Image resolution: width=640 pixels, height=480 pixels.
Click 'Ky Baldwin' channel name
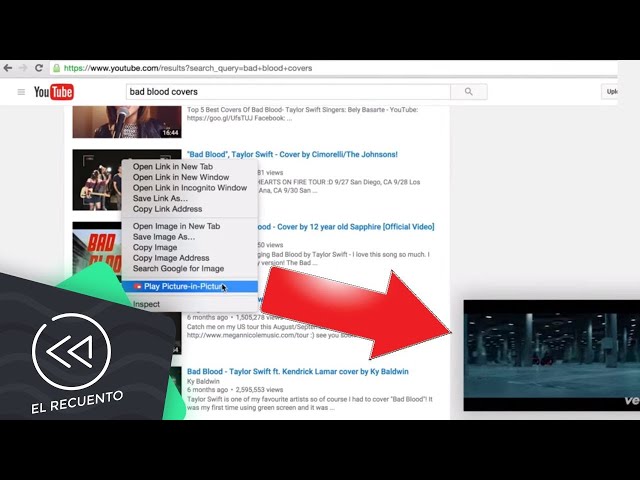tap(203, 381)
